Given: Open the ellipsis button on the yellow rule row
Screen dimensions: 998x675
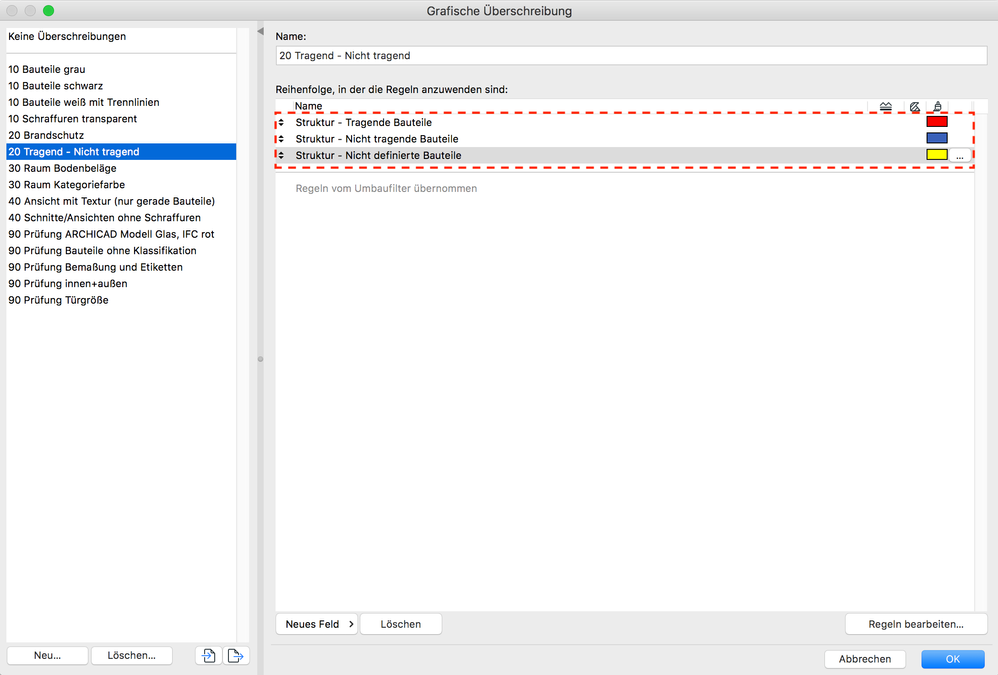Looking at the screenshot, I should [960, 155].
